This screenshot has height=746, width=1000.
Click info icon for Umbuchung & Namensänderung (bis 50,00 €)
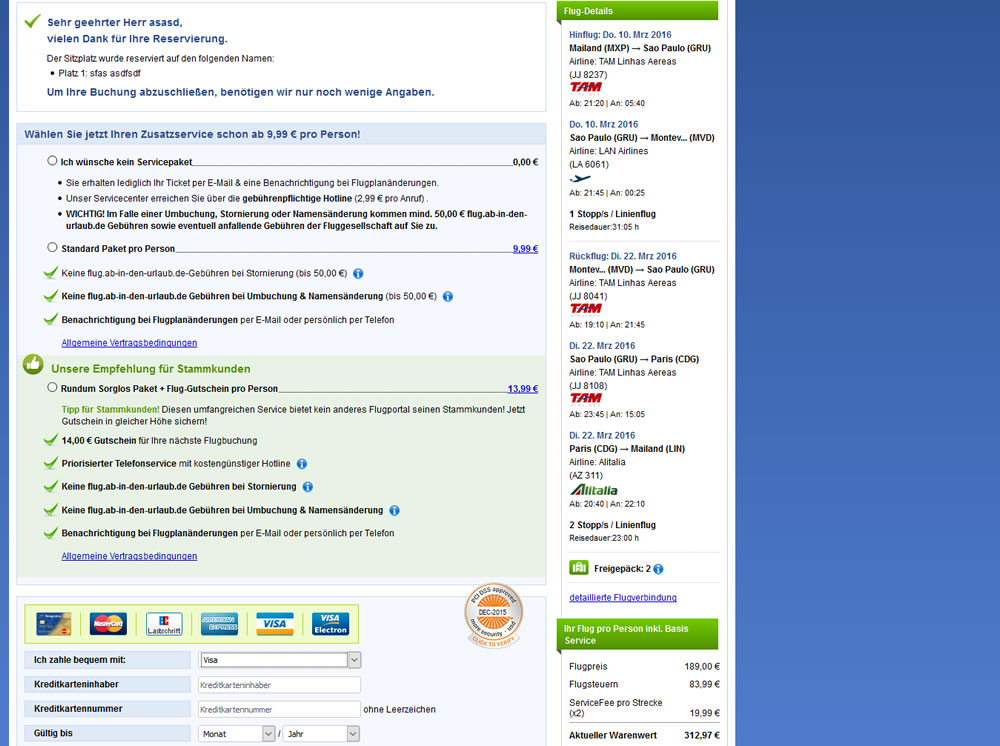(x=448, y=297)
